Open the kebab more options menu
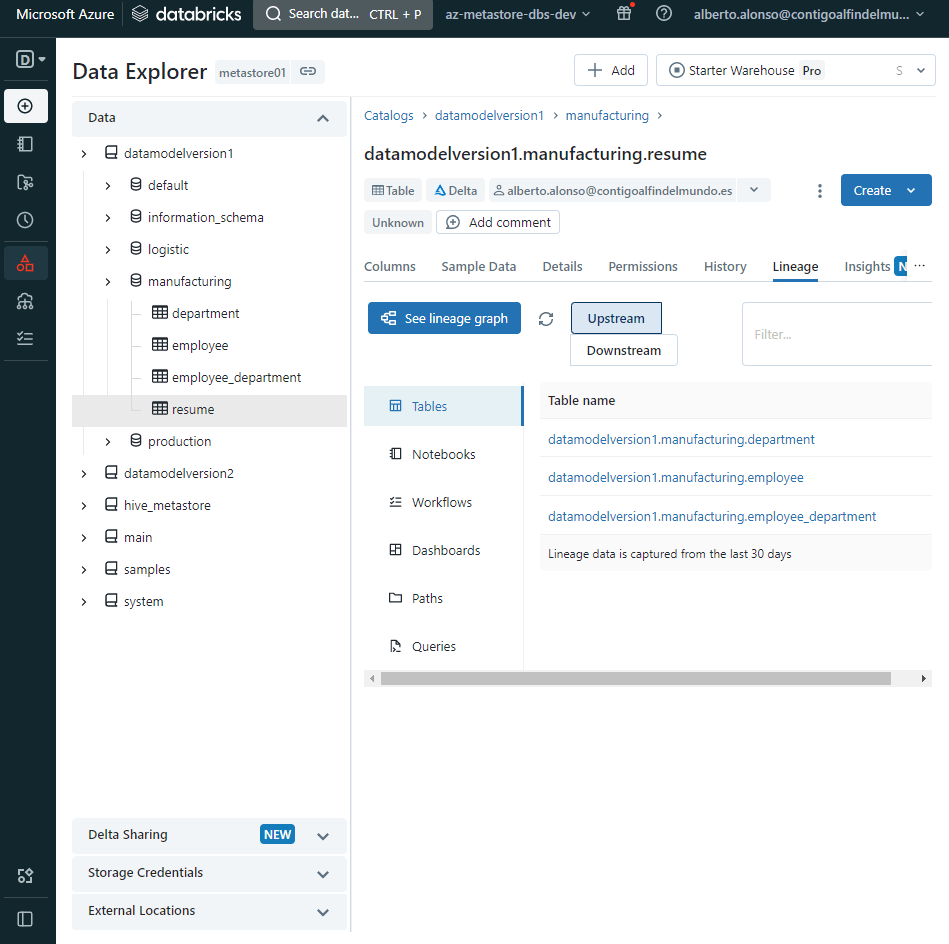949x944 pixels. click(820, 191)
